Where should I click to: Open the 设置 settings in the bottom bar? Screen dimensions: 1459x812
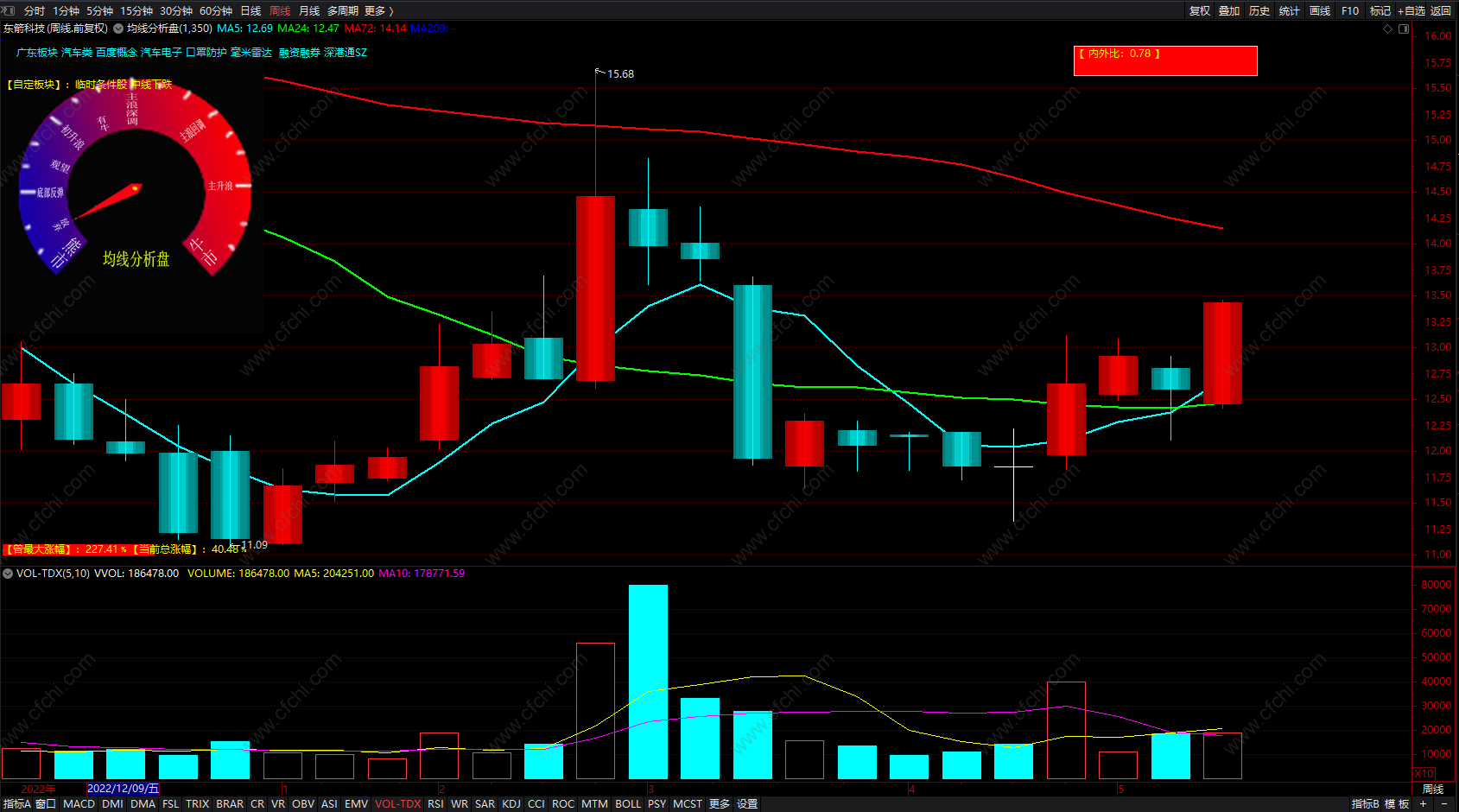(x=747, y=804)
